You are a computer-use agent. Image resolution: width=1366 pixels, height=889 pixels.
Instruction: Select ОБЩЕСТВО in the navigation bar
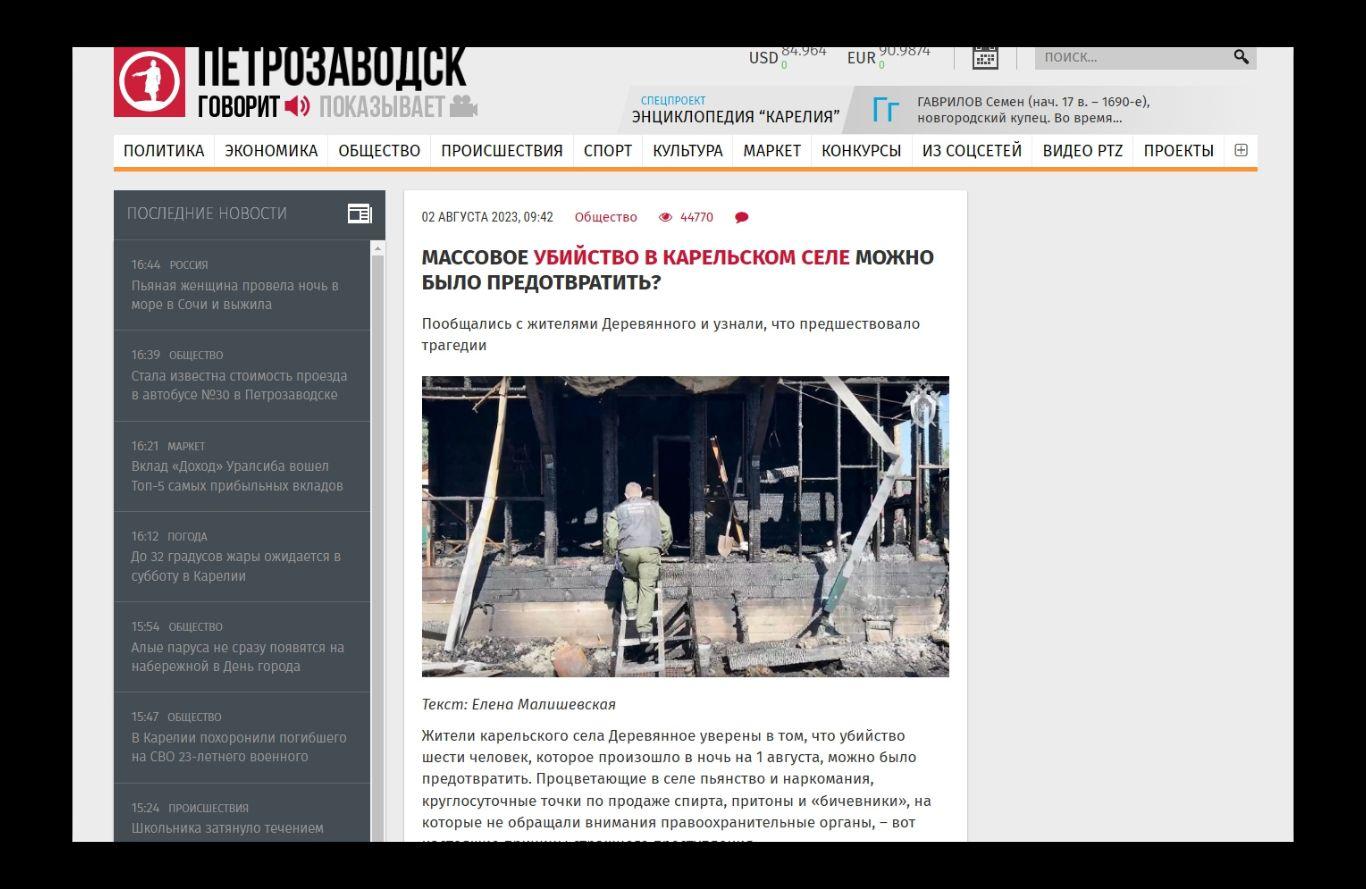coord(379,151)
